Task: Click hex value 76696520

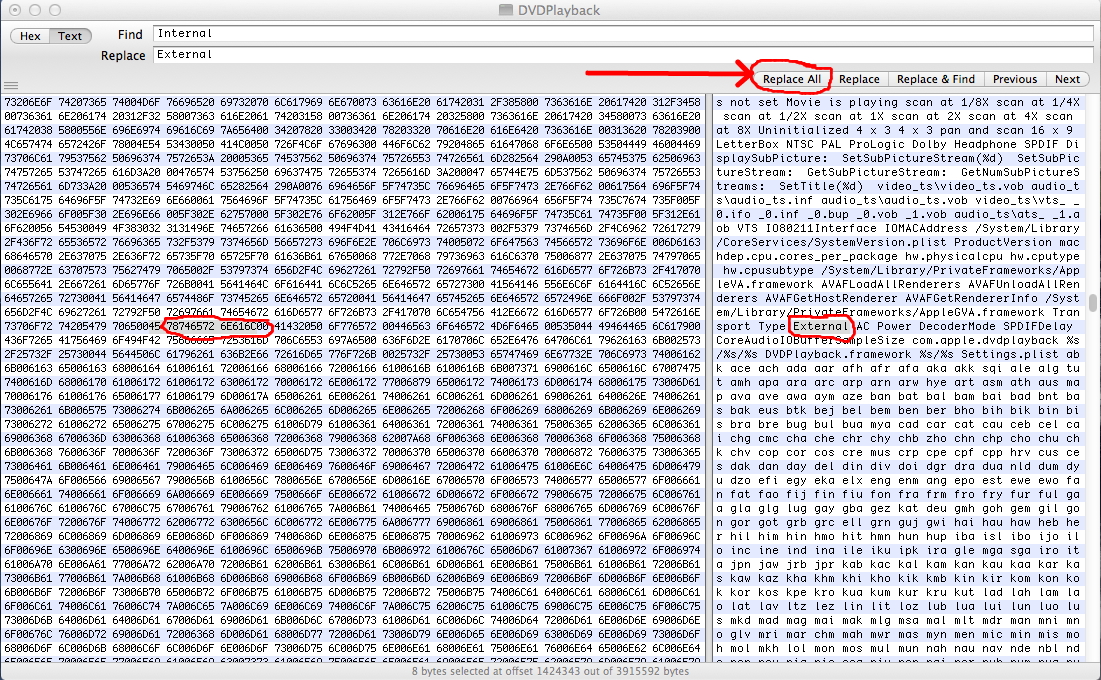Action: (190, 102)
